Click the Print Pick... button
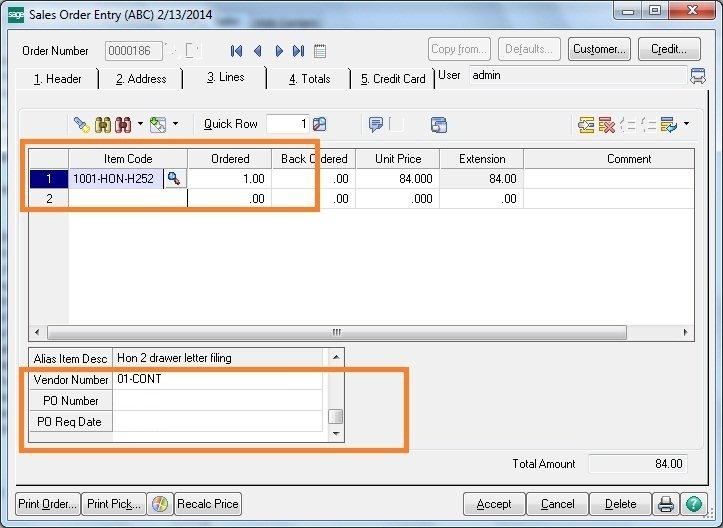Image resolution: width=723 pixels, height=528 pixels. (x=114, y=504)
